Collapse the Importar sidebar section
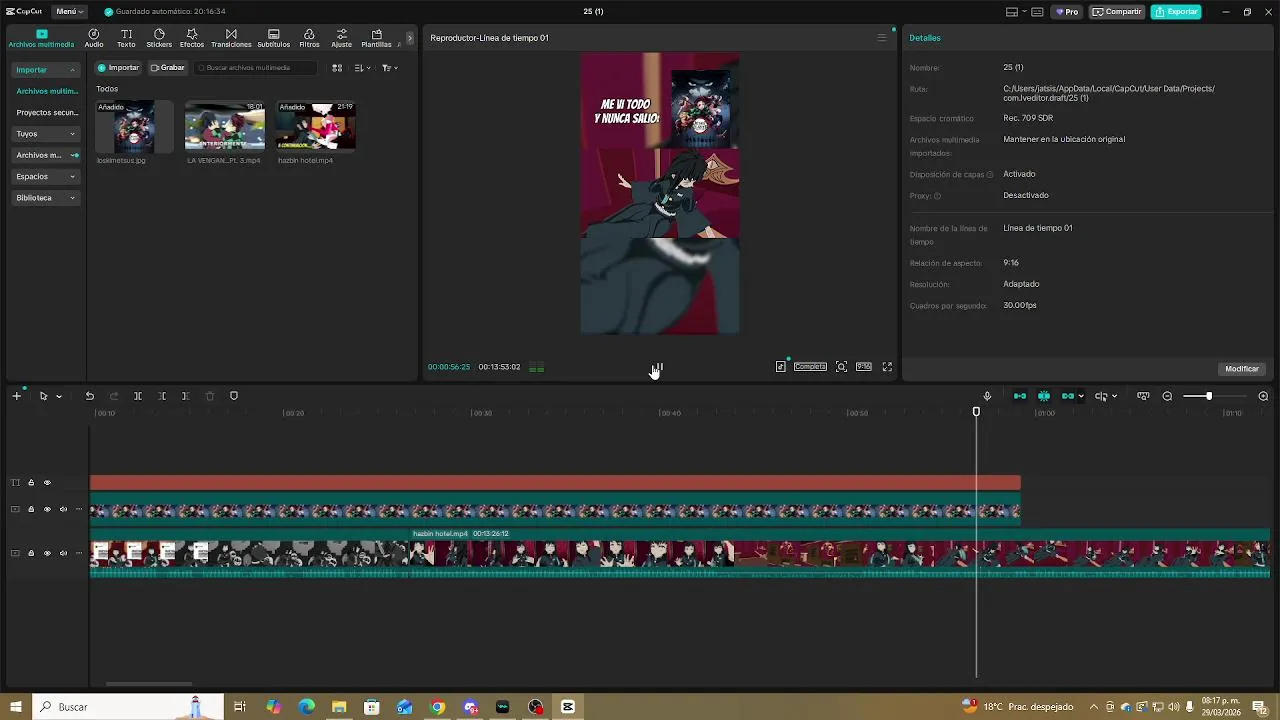This screenshot has width=1280, height=720. coord(46,70)
